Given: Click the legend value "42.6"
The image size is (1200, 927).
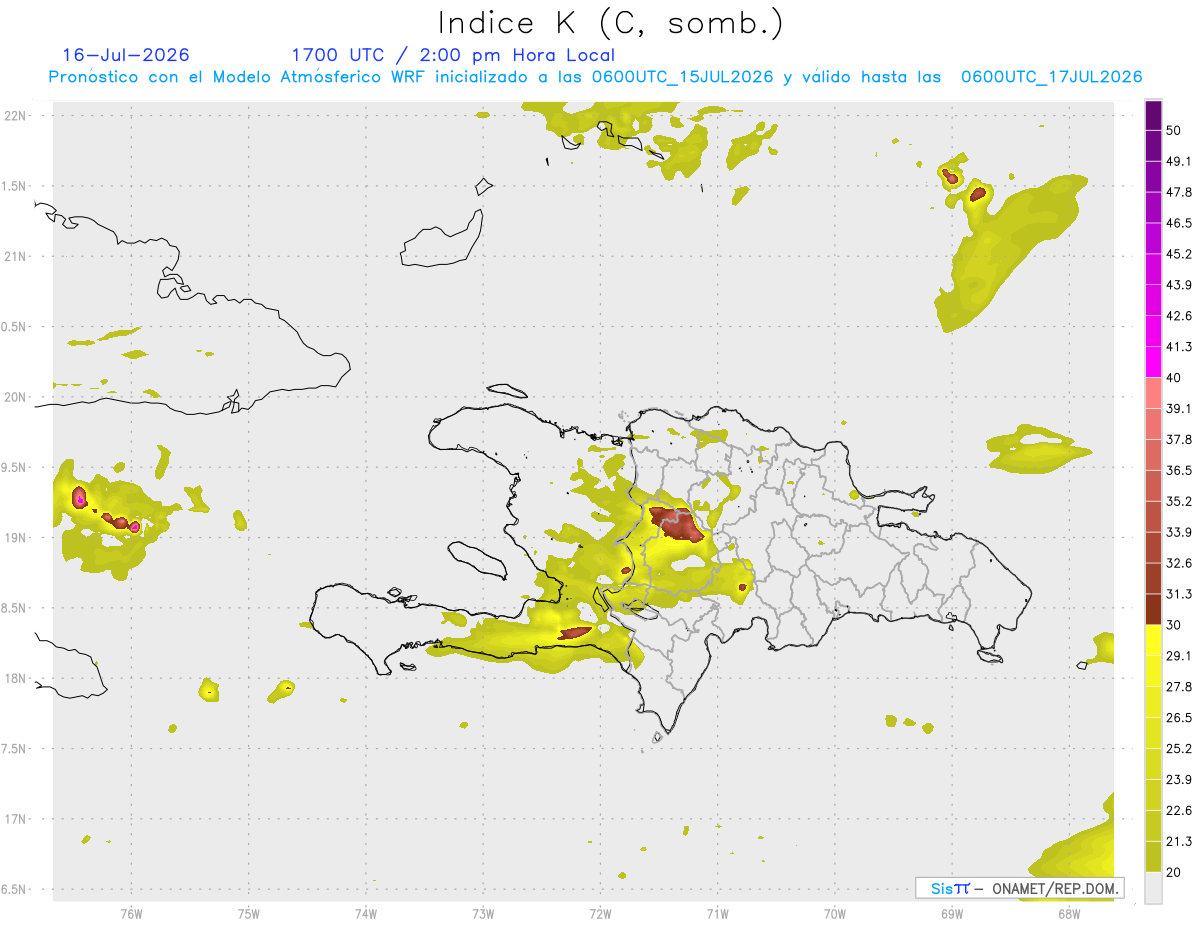Looking at the screenshot, I should coord(1179,316).
